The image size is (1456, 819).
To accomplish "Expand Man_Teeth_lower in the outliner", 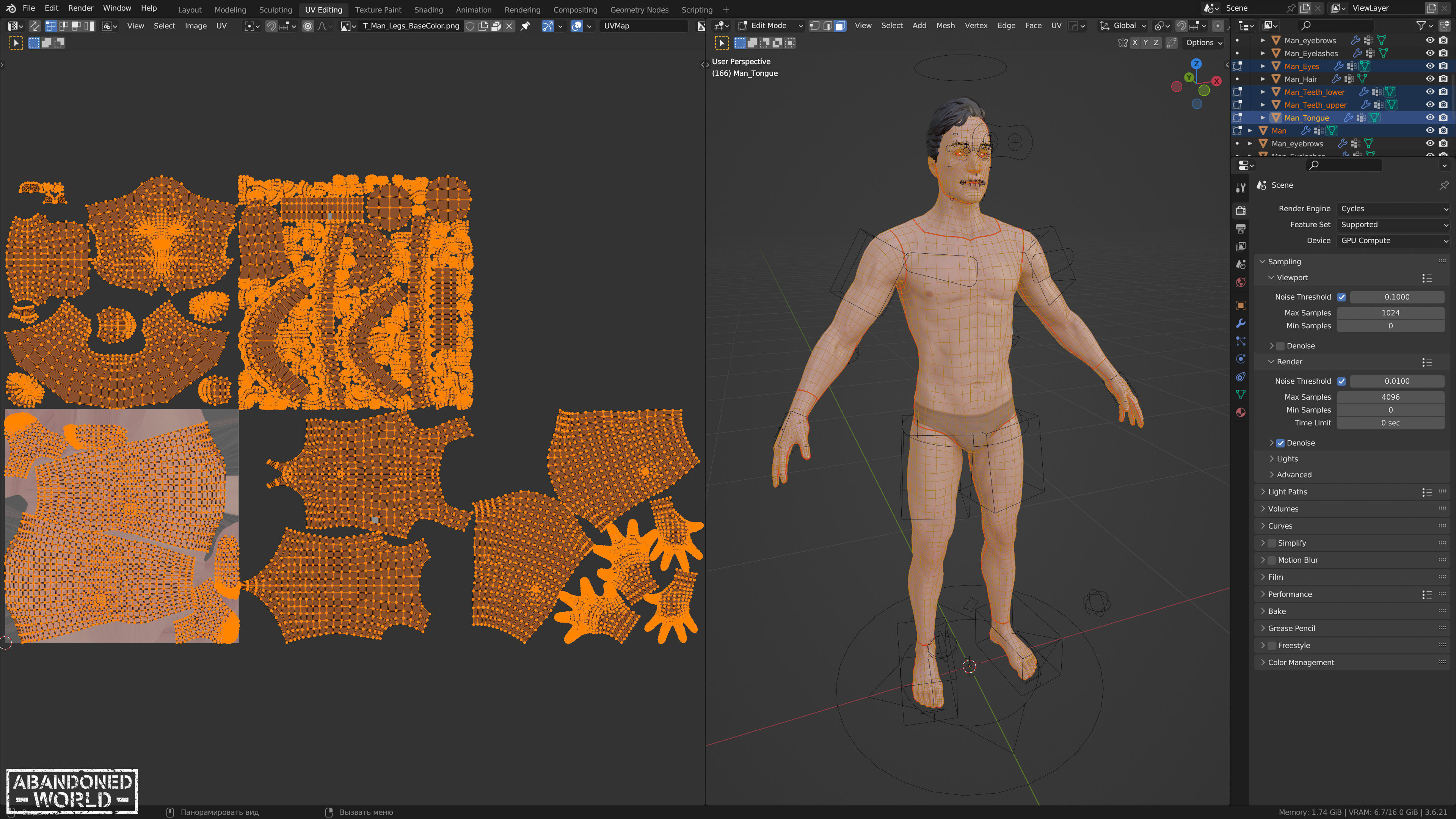I will pos(1263,92).
